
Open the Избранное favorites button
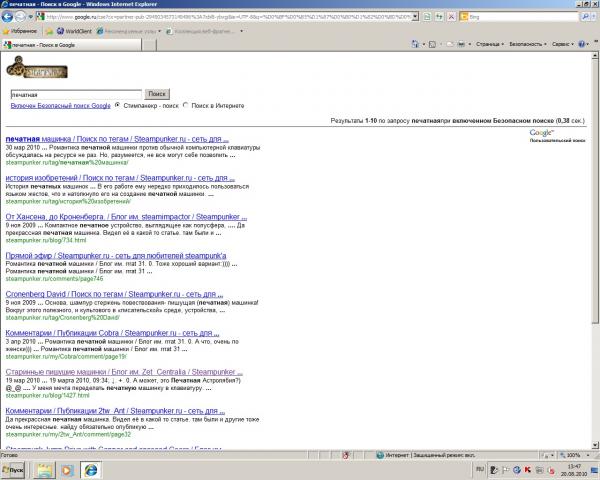(20, 31)
